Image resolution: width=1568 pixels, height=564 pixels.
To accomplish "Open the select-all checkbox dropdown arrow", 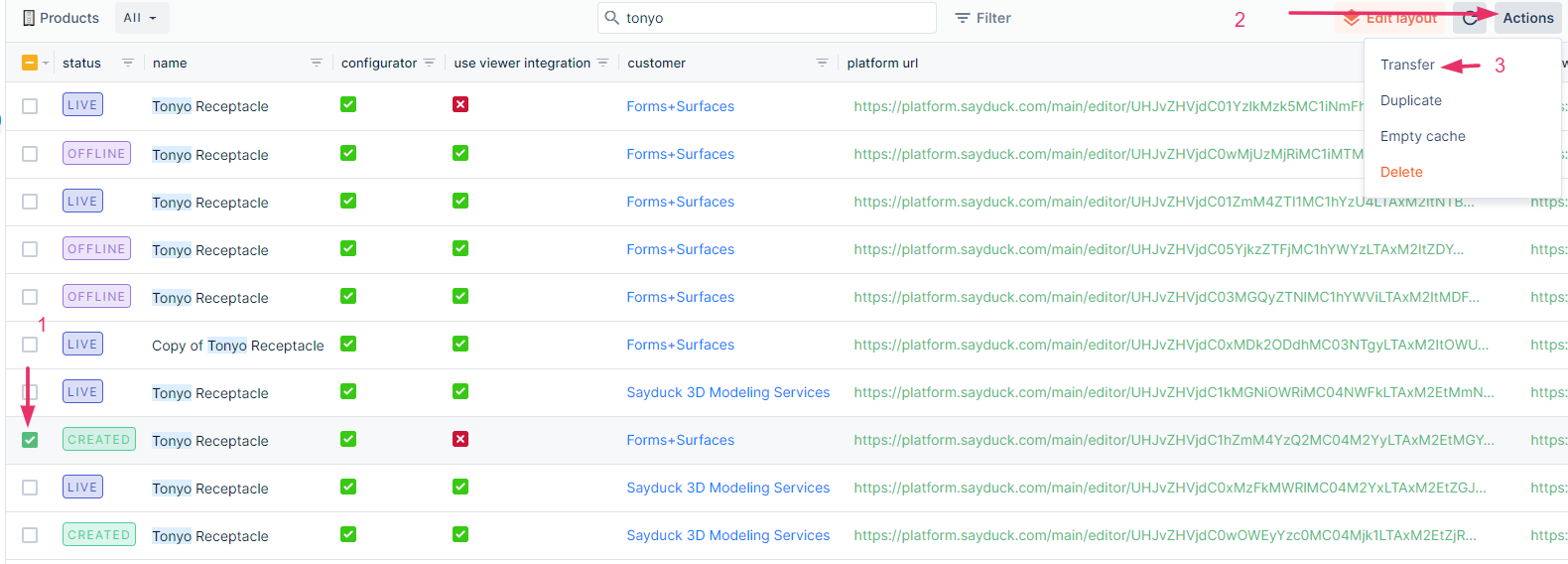I will pos(46,64).
